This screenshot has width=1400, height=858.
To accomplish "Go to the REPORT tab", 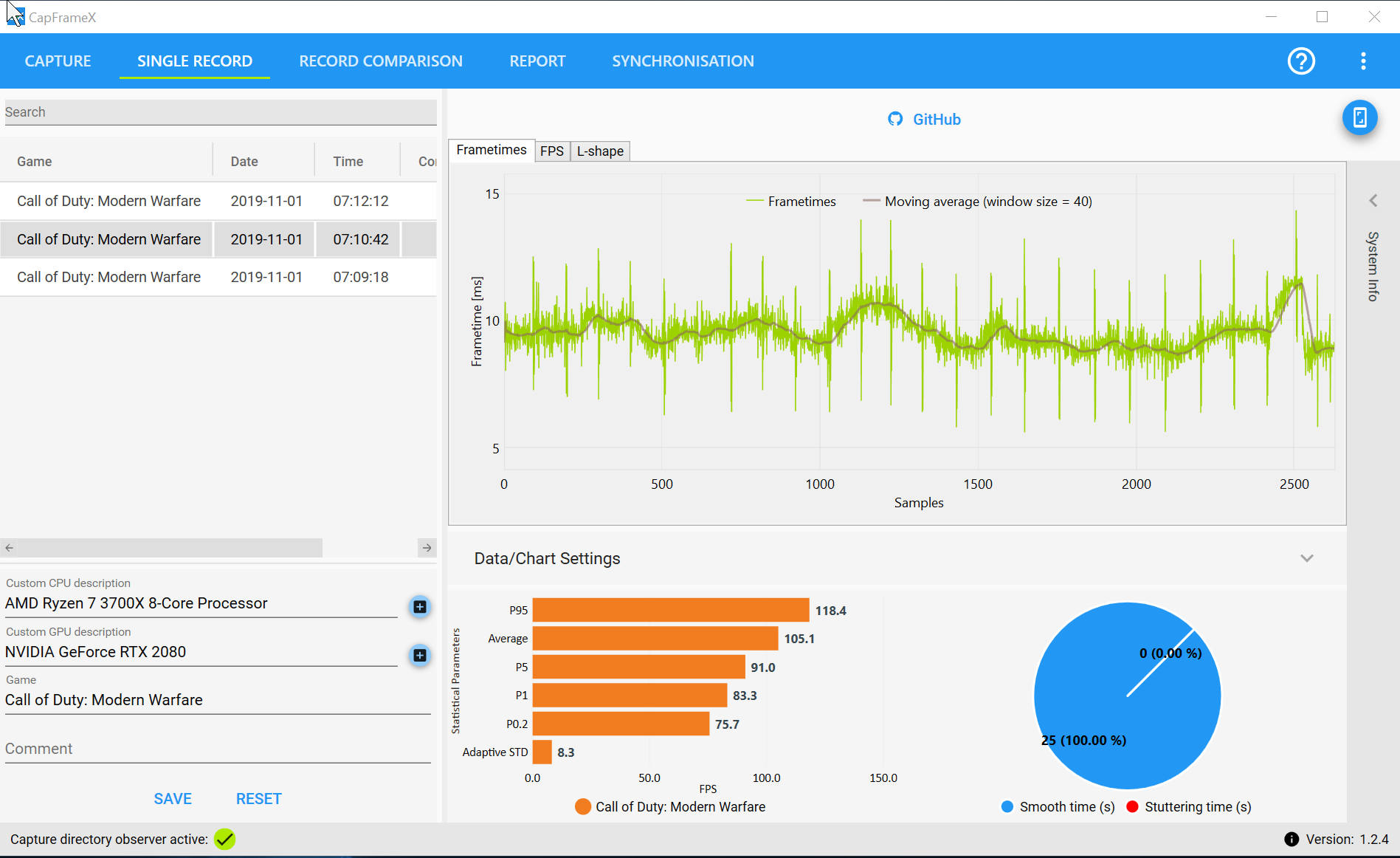I will click(x=537, y=61).
